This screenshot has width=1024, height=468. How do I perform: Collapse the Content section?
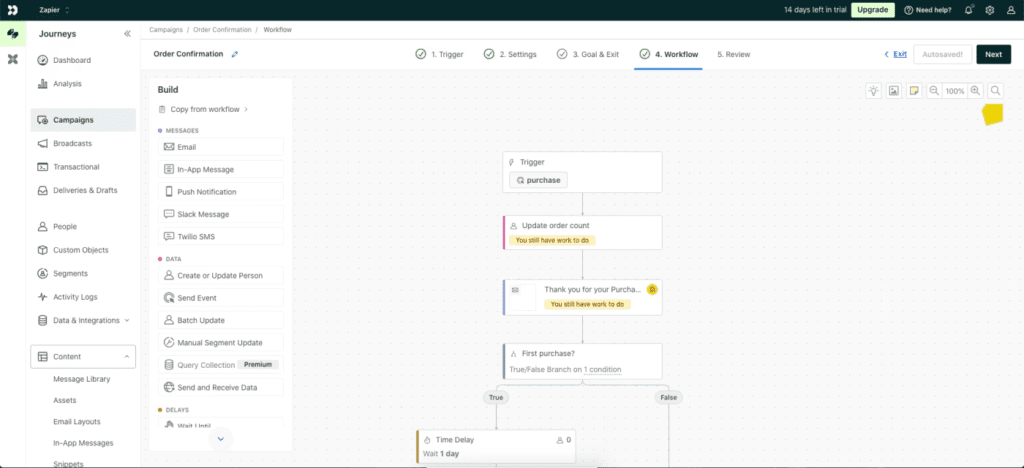coord(83,356)
